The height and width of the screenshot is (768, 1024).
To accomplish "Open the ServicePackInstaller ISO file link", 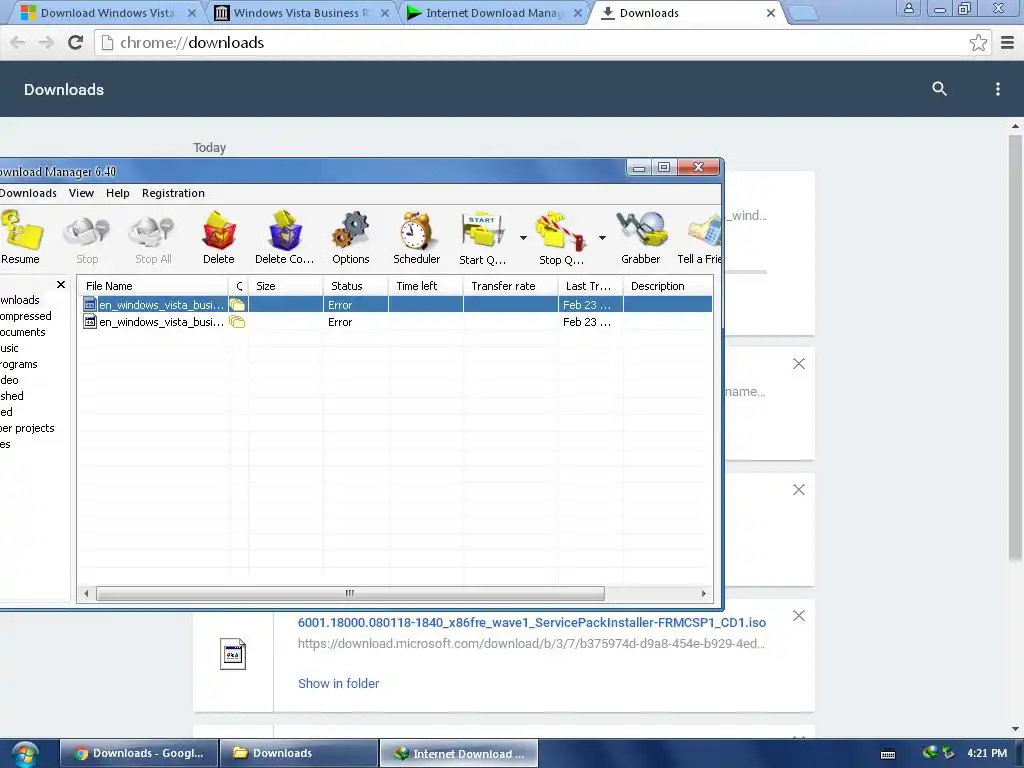I will (x=532, y=622).
